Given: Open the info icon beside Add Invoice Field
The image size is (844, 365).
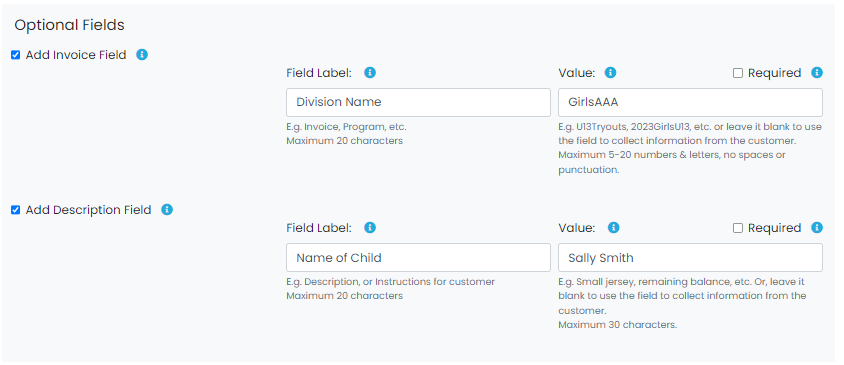Looking at the screenshot, I should click(142, 54).
